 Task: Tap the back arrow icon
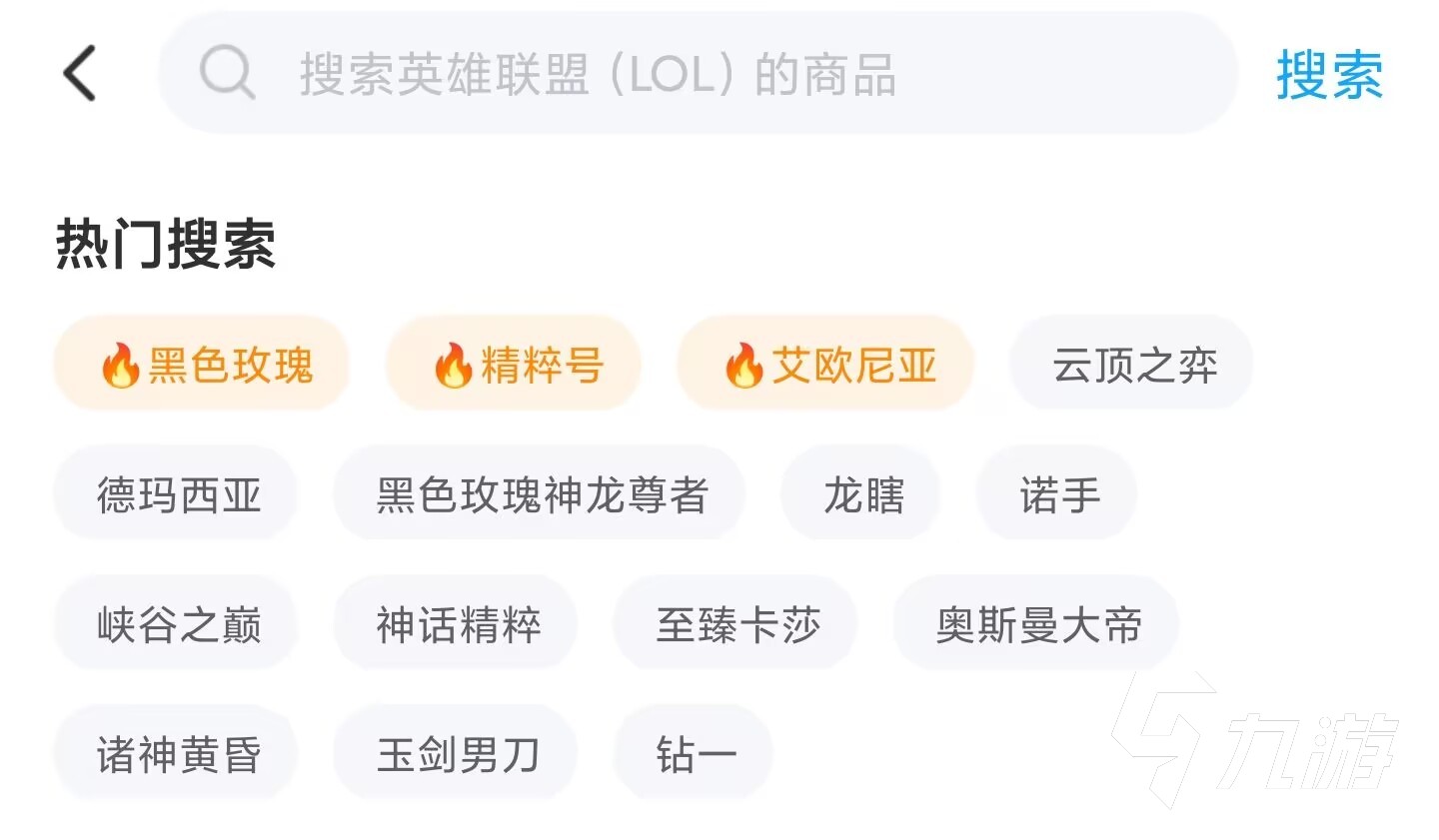coord(80,73)
